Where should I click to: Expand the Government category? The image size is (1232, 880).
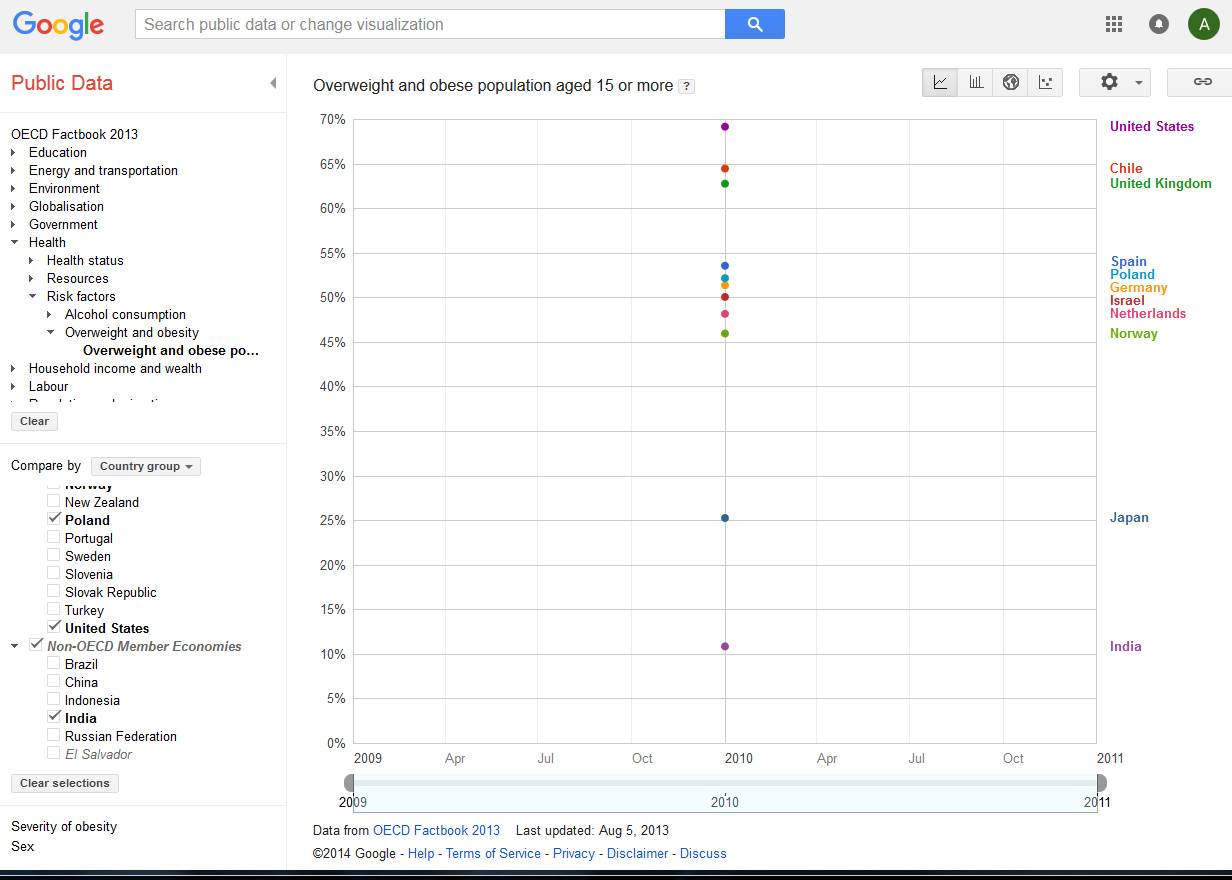(x=14, y=224)
